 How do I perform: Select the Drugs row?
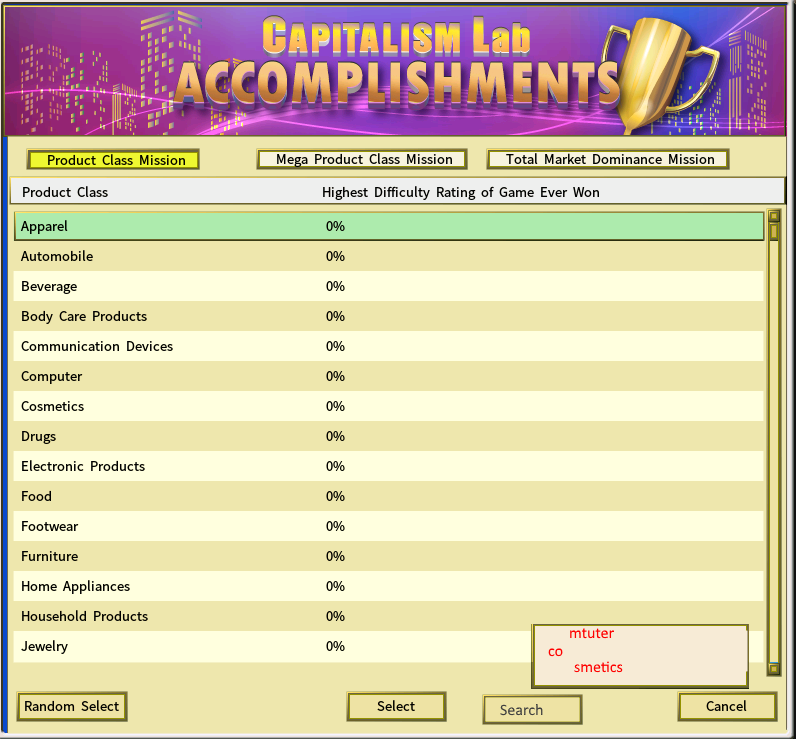tap(389, 436)
